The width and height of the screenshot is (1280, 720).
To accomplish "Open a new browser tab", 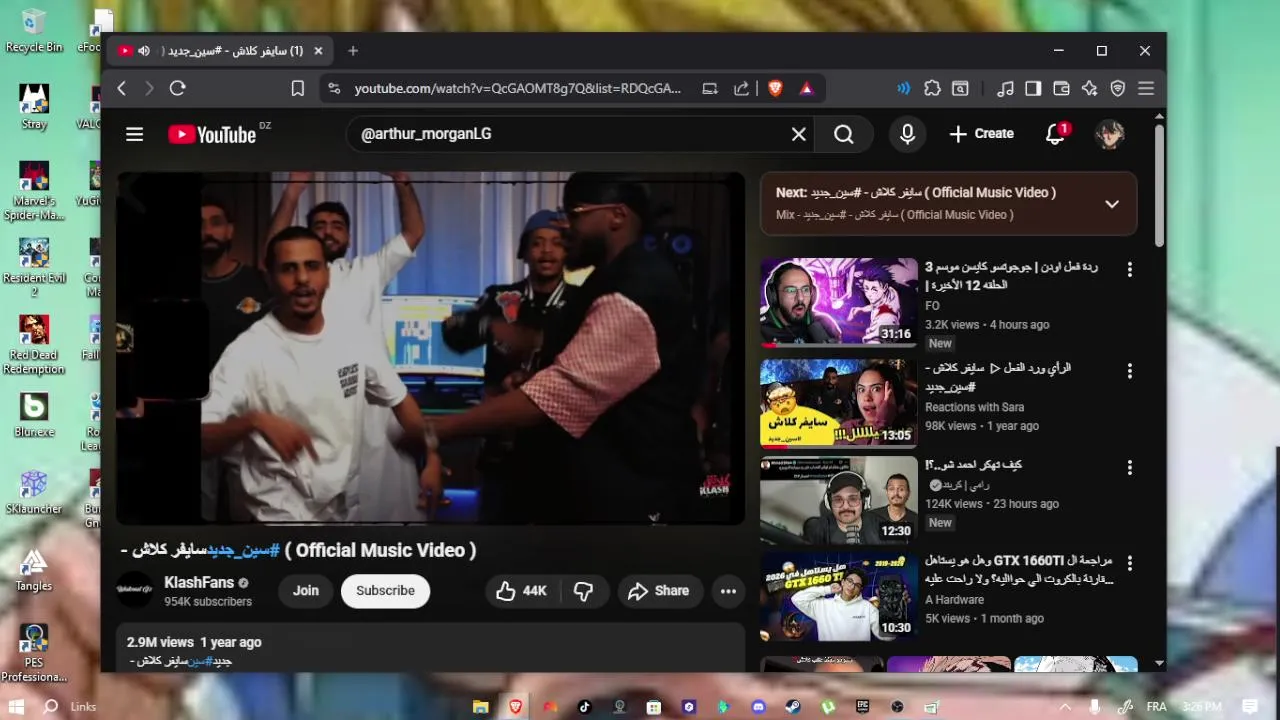I will (x=353, y=51).
